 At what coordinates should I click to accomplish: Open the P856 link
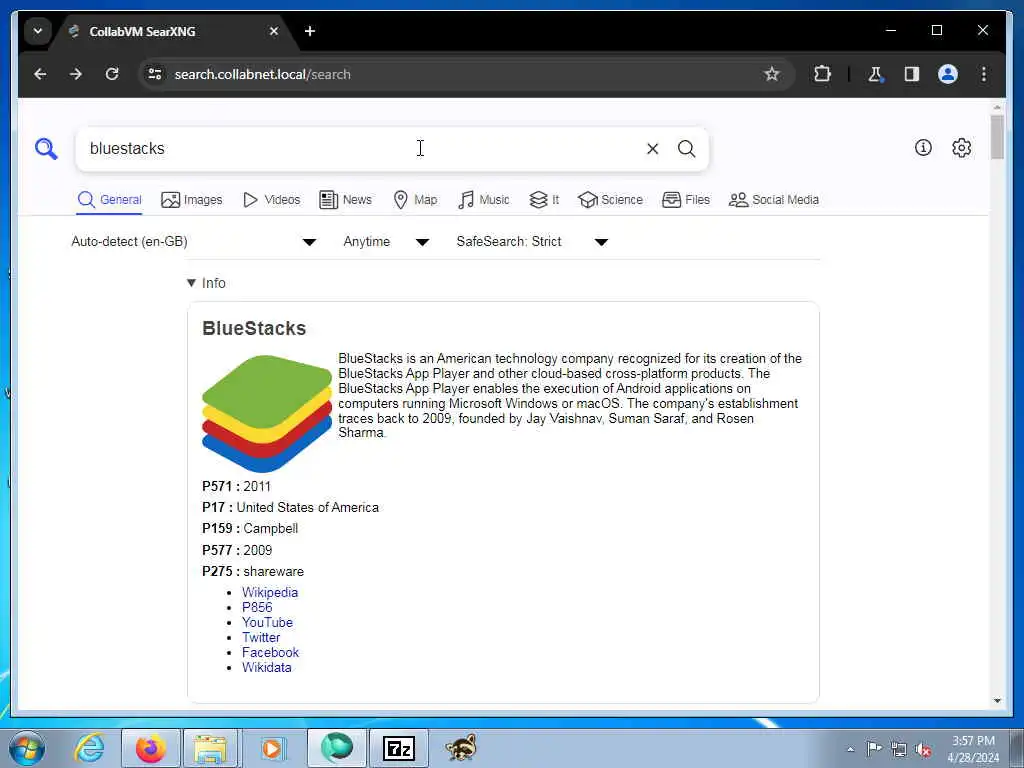(257, 607)
